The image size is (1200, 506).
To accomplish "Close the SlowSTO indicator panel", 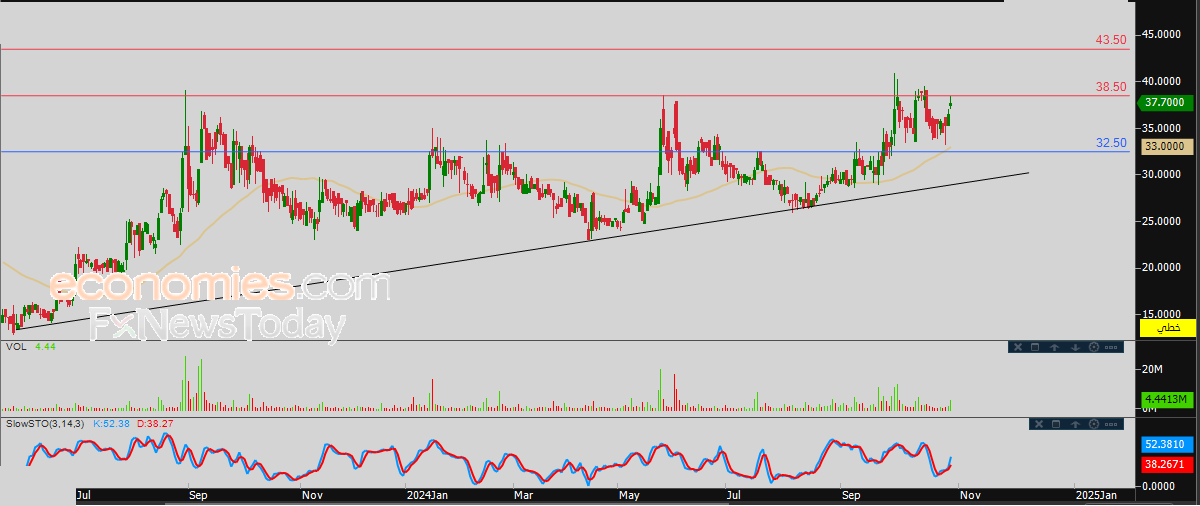I will [1039, 424].
